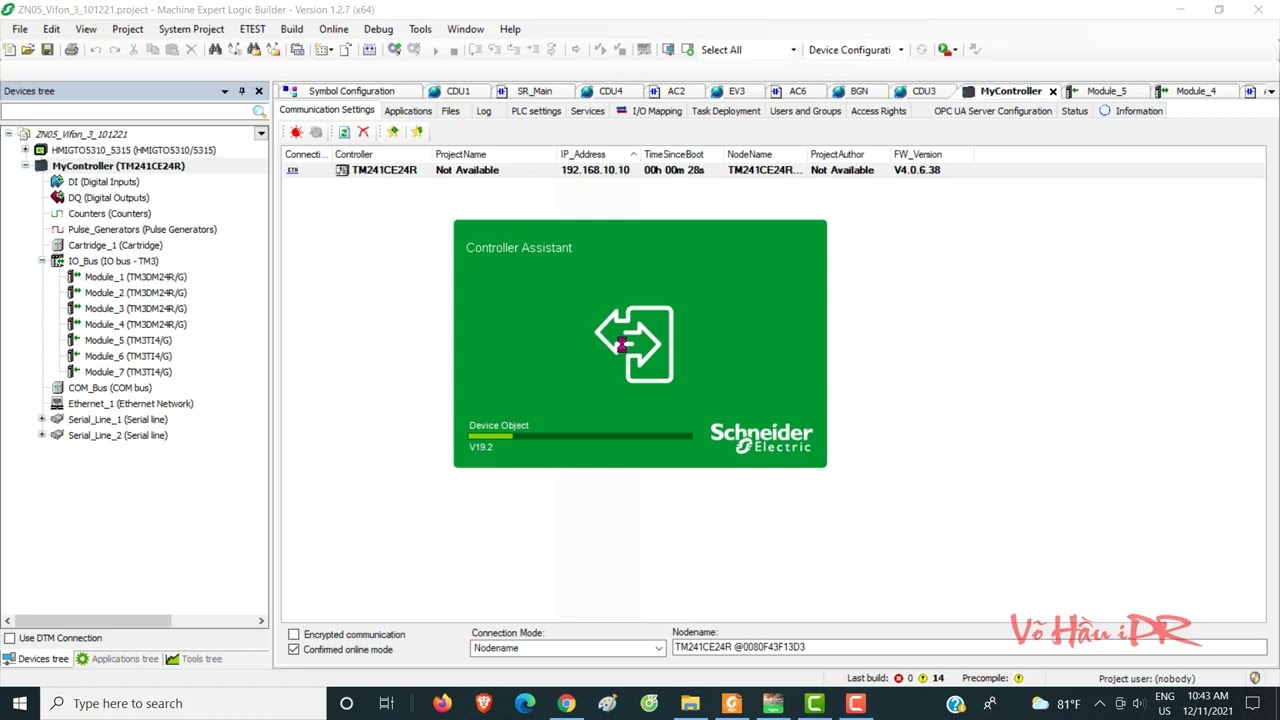This screenshot has height=720, width=1280.
Task: Expand the HMIGTO5310_5315 node
Action: [x=26, y=150]
